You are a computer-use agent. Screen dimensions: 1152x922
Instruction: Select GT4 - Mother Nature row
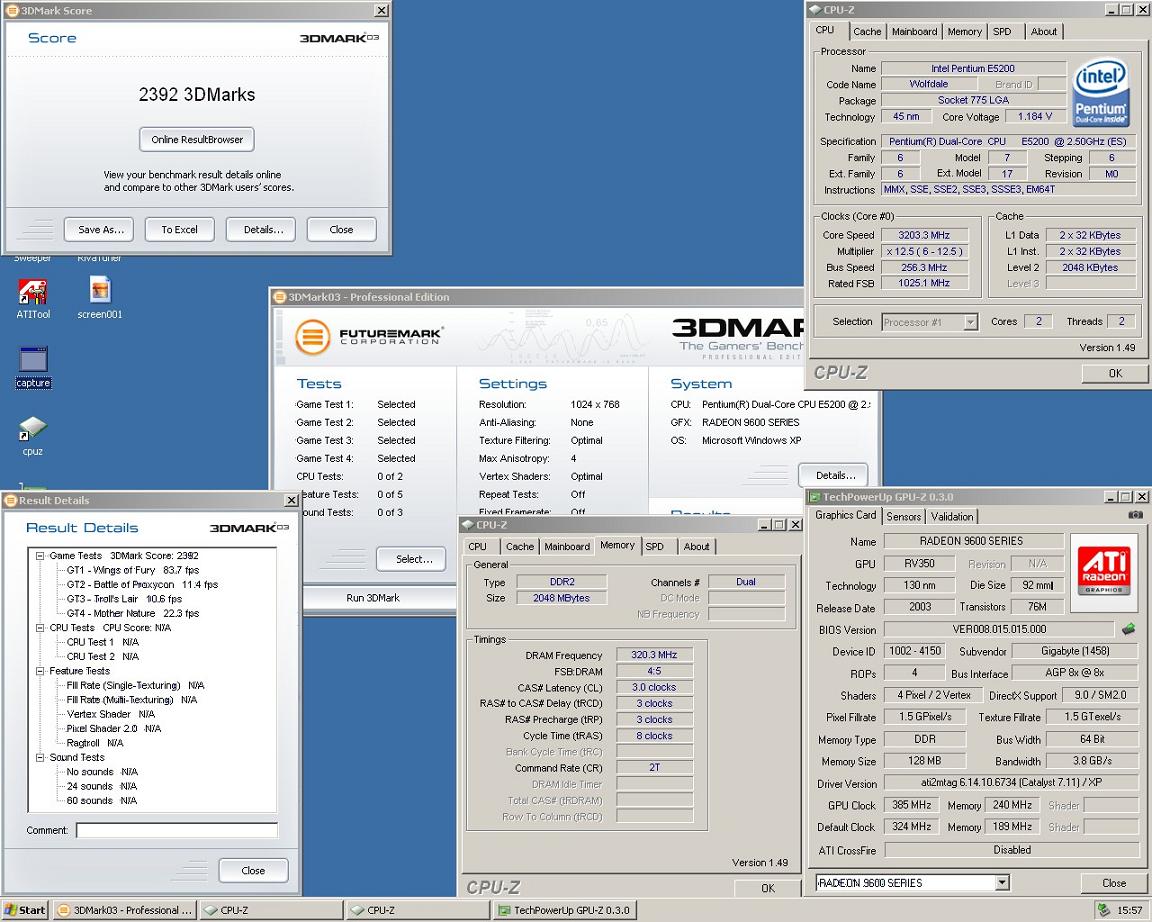coord(132,613)
